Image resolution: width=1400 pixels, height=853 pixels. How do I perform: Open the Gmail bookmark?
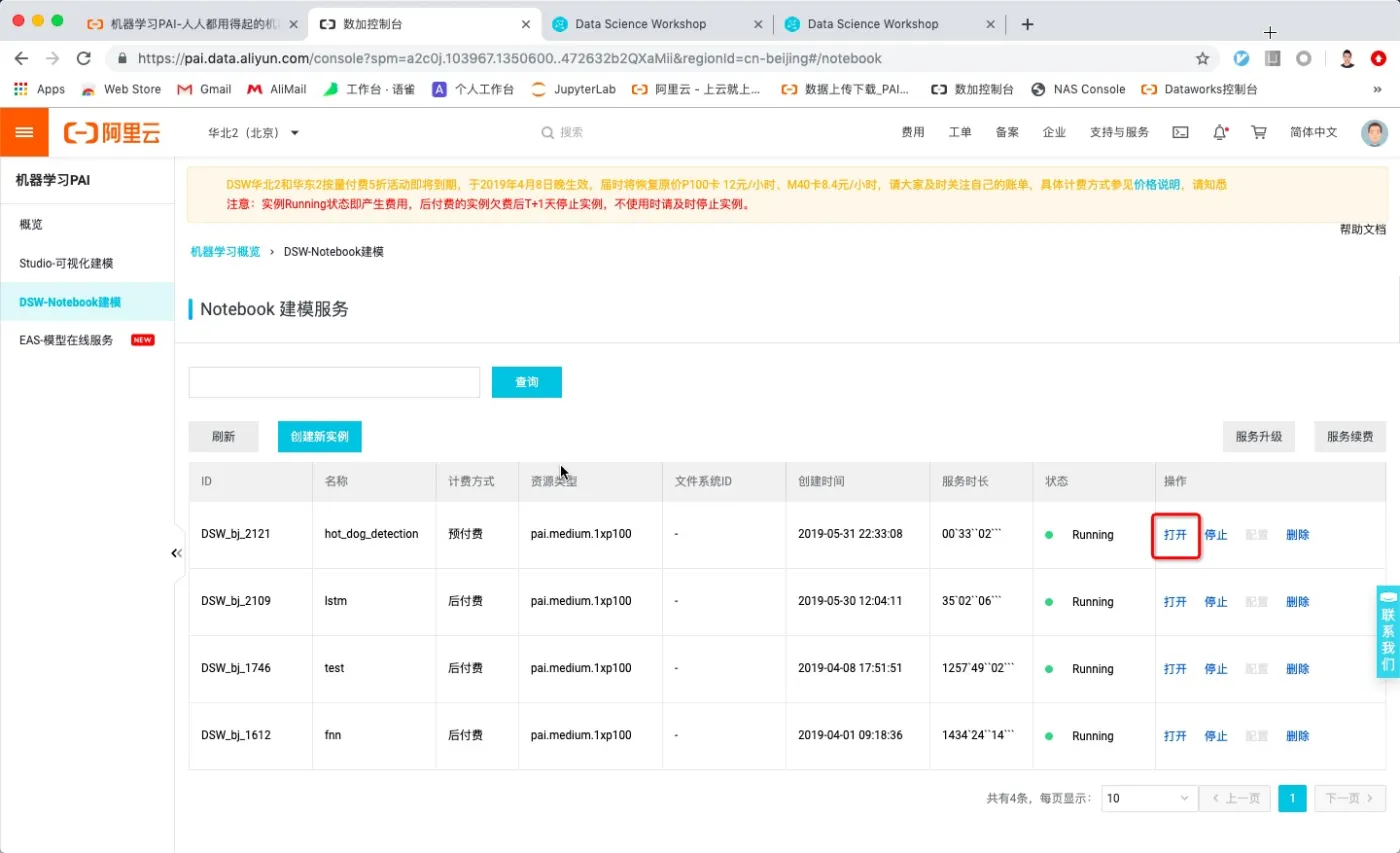(x=204, y=89)
